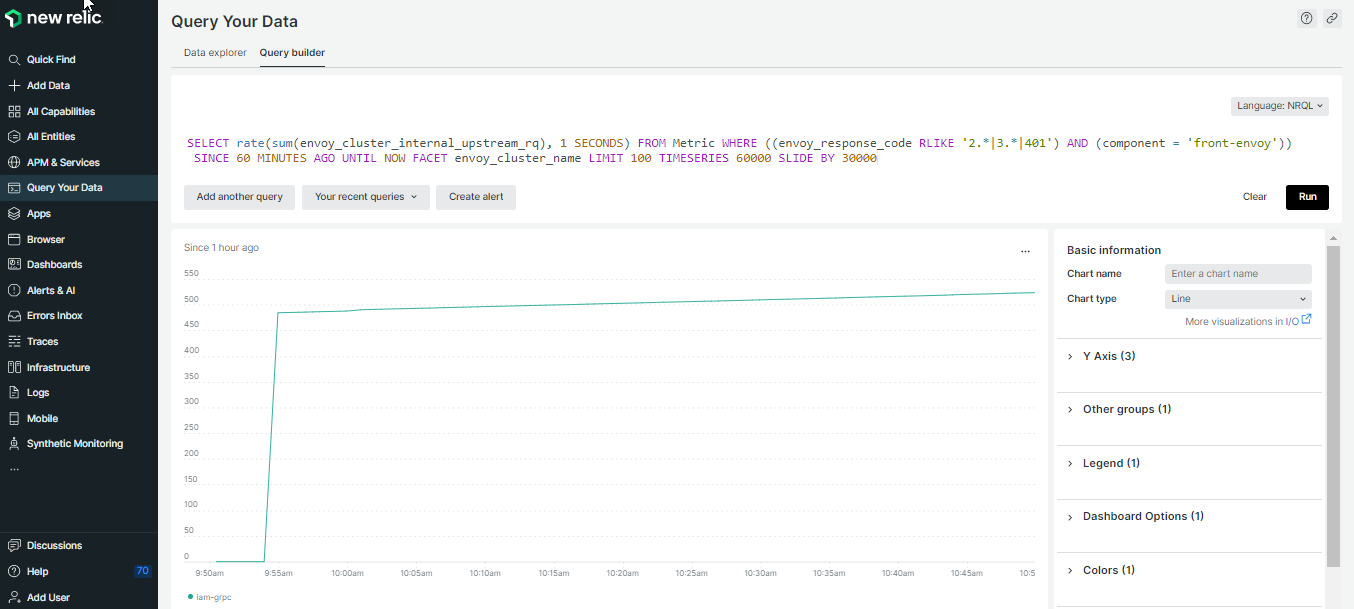Click the 'Query Your Data' page title
The height and width of the screenshot is (609, 1354).
pyautogui.click(x=234, y=22)
